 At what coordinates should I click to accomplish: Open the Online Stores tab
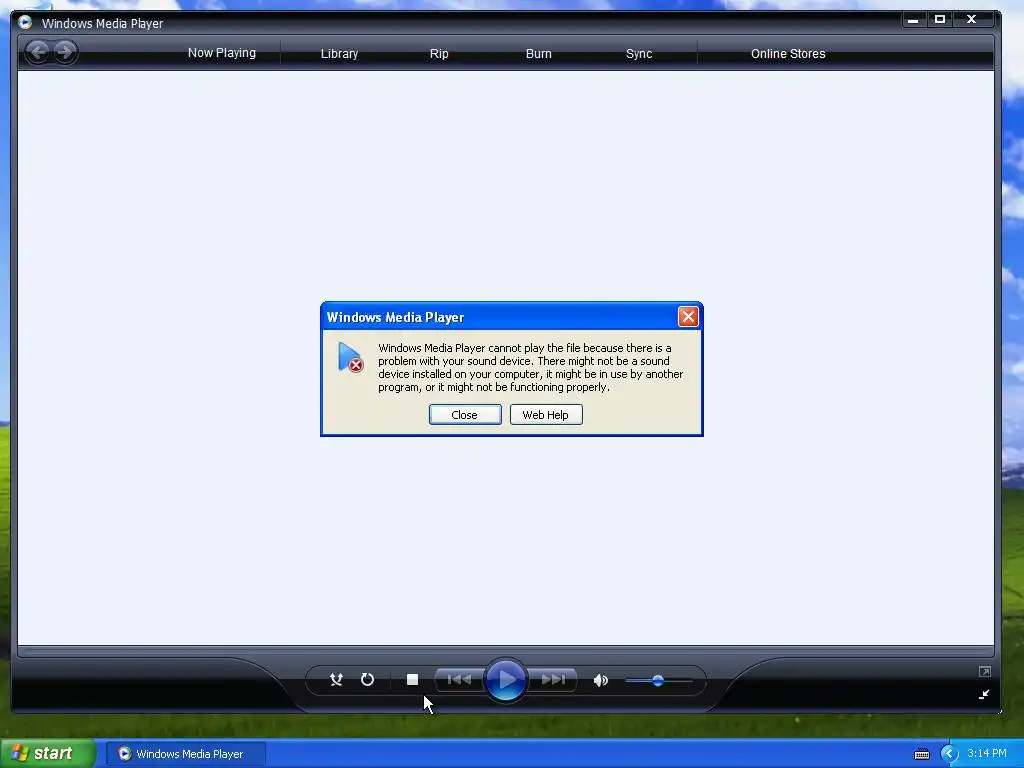pyautogui.click(x=788, y=54)
